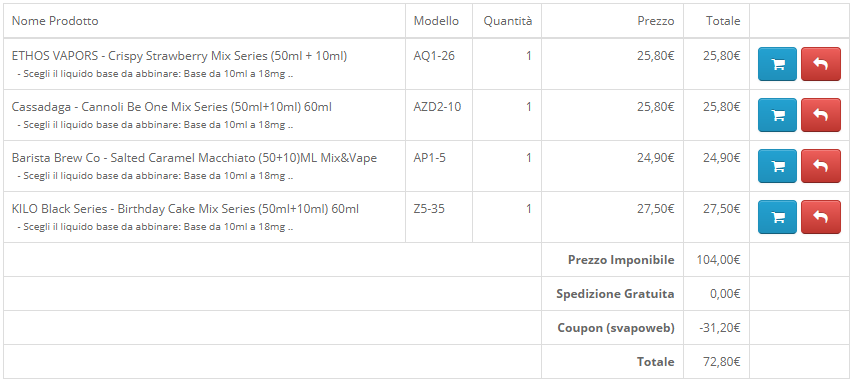Image resolution: width=855 pixels, height=385 pixels.
Task: Add Barista Brew Co Salted Caramel to cart
Action: click(x=777, y=166)
